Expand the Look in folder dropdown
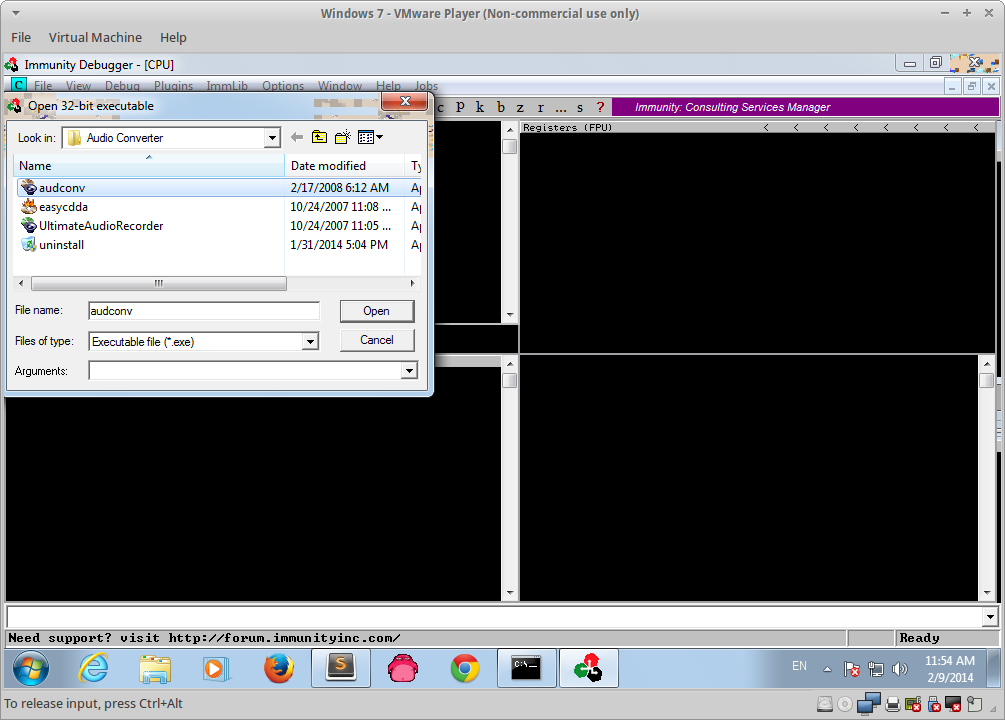 click(272, 138)
